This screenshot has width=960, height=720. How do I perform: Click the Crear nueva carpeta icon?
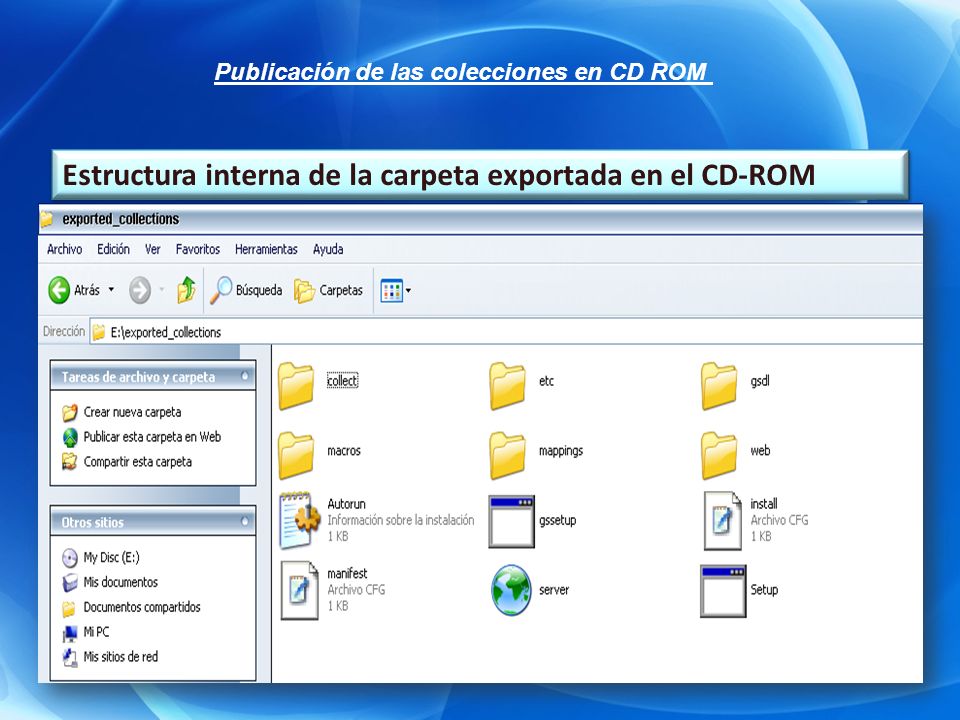[x=70, y=412]
